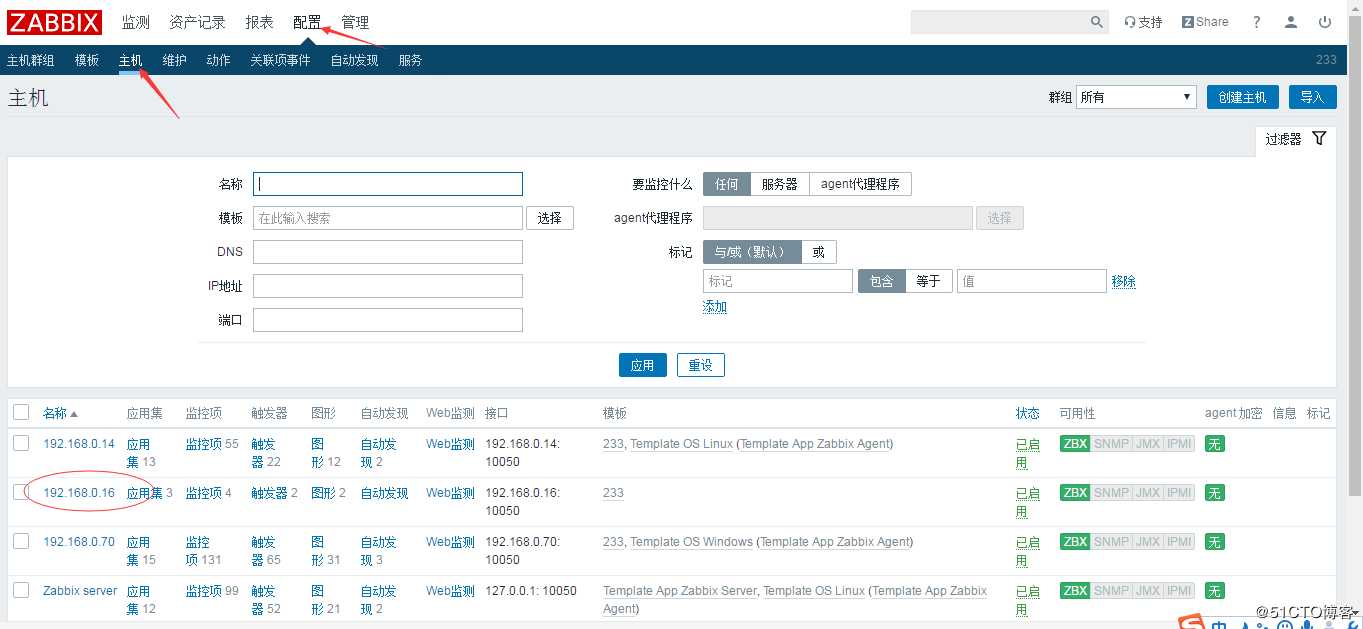1363x629 pixels.
Task: Click the logout power icon
Action: [x=1325, y=22]
